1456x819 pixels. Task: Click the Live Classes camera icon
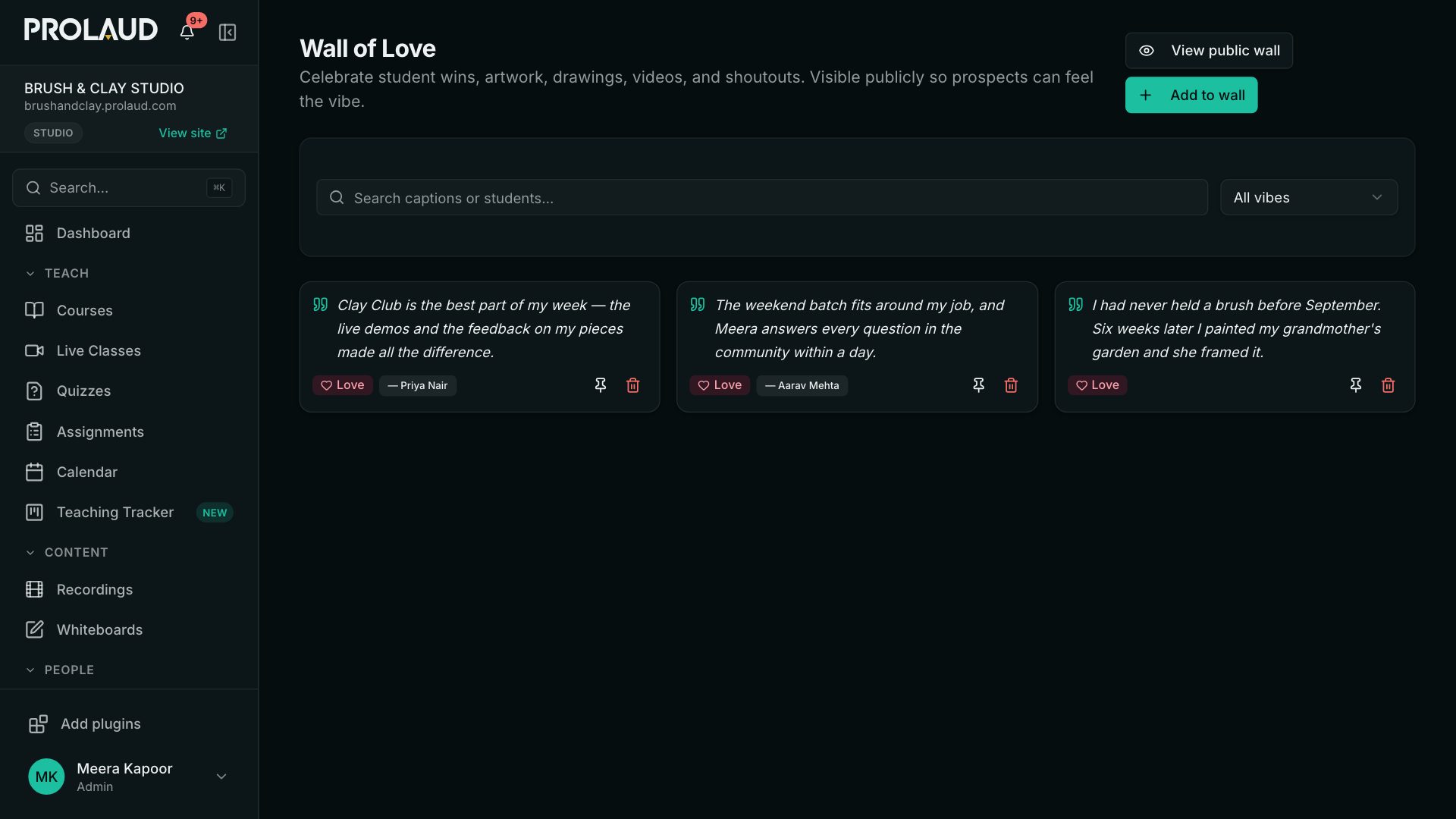click(34, 350)
